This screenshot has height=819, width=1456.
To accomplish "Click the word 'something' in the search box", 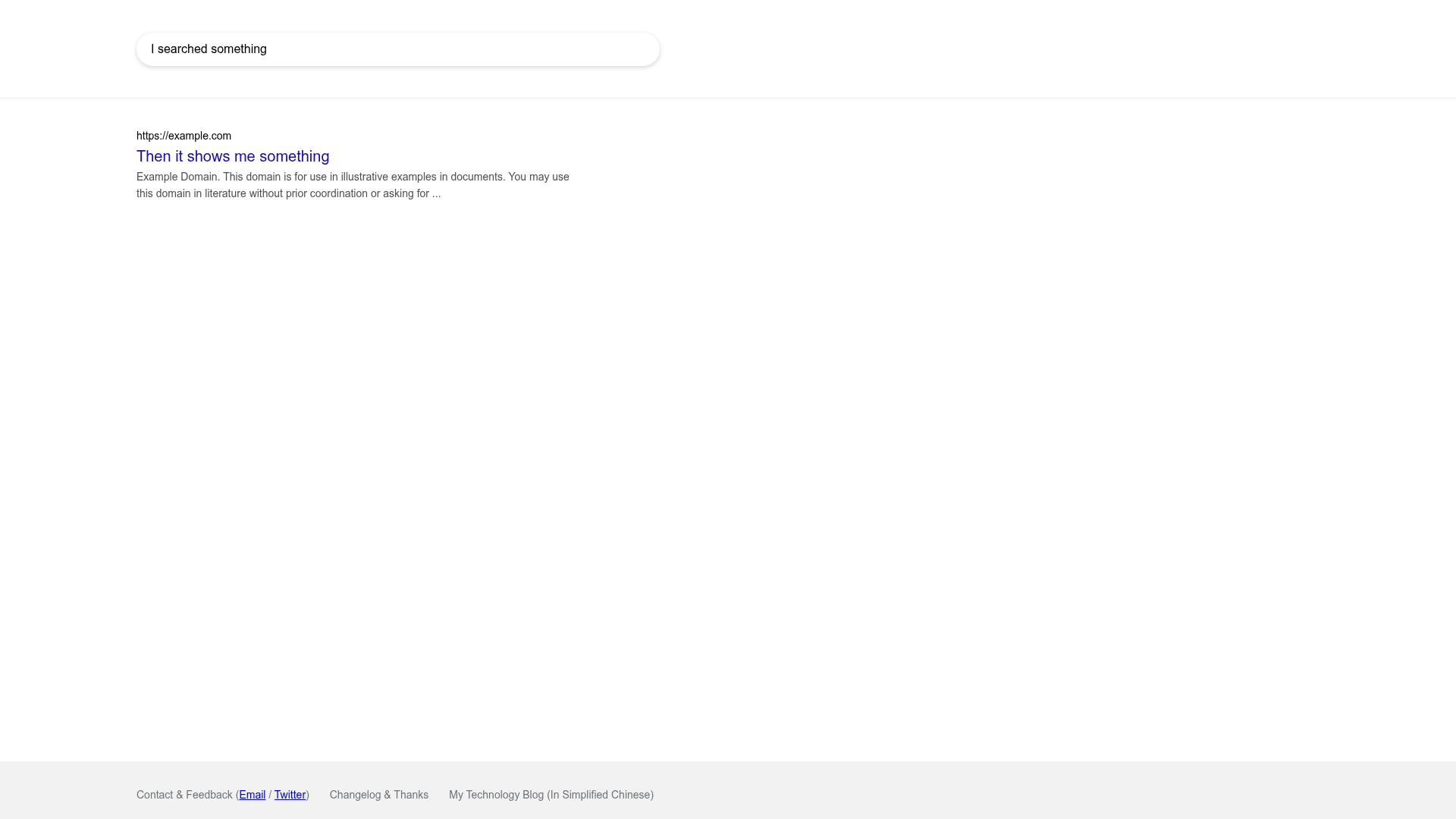I will click(x=239, y=49).
